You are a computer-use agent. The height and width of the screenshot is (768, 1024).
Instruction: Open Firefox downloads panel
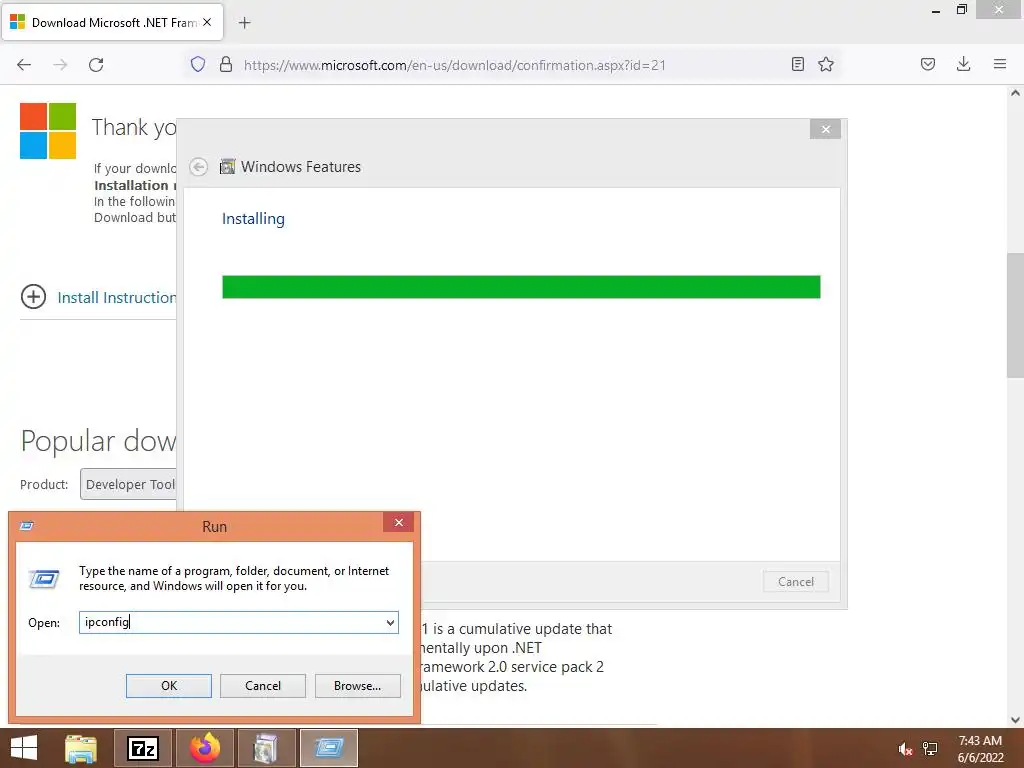point(963,64)
